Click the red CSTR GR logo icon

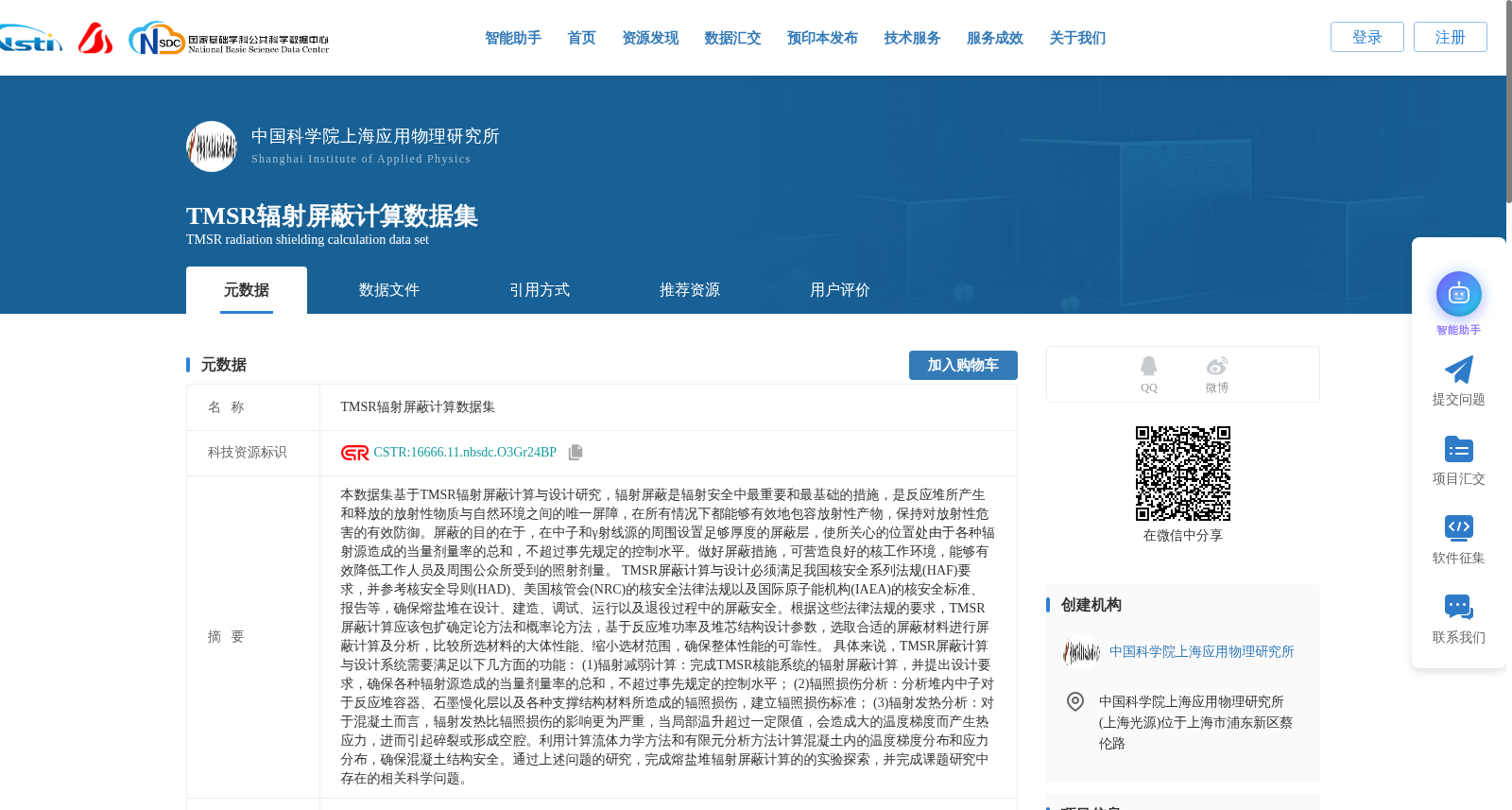pyautogui.click(x=354, y=453)
